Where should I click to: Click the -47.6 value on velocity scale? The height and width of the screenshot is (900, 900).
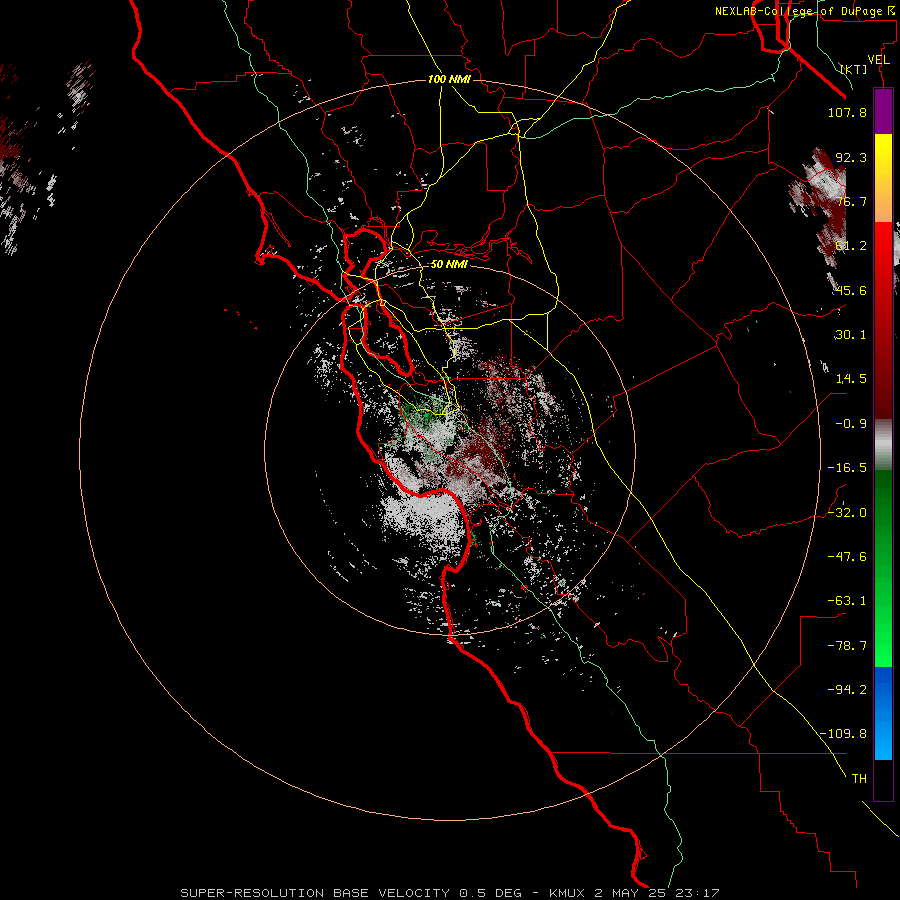[x=847, y=557]
